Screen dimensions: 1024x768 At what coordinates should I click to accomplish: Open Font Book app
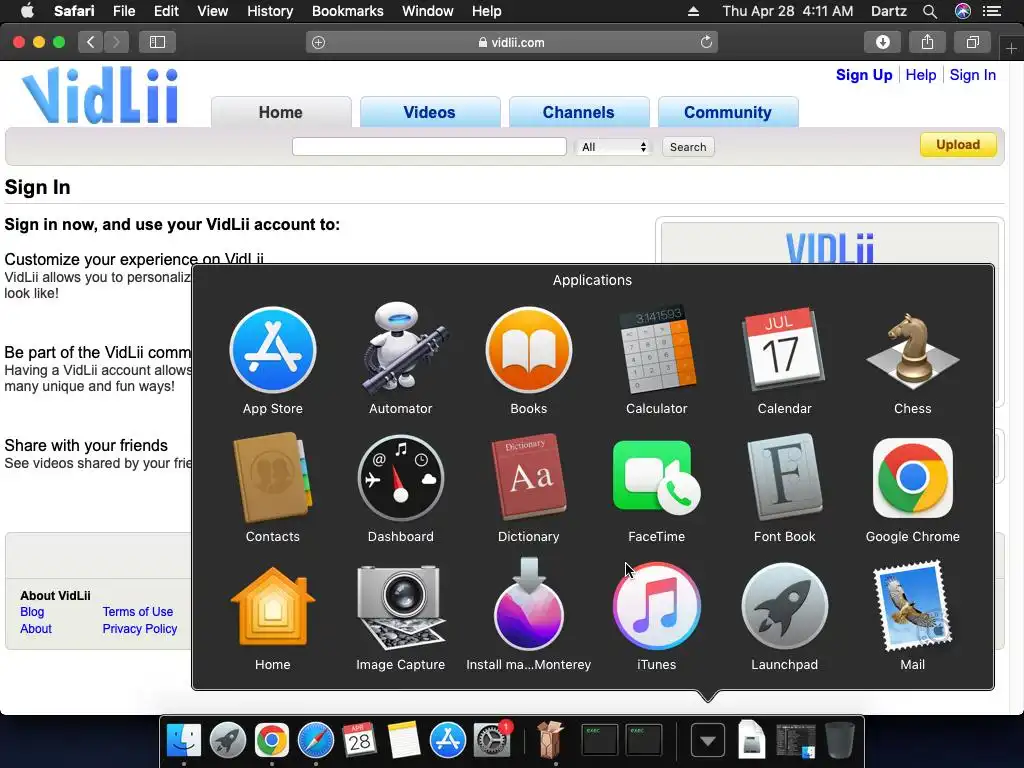(784, 477)
